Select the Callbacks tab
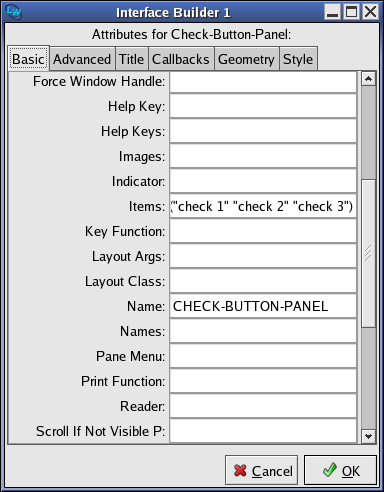Viewport: 384px width, 492px height. [181, 59]
